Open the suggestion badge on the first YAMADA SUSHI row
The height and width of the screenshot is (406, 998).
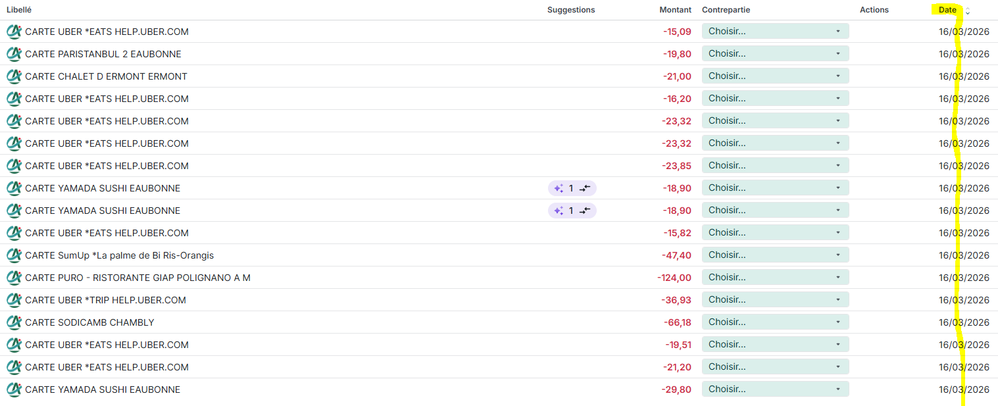(x=572, y=188)
